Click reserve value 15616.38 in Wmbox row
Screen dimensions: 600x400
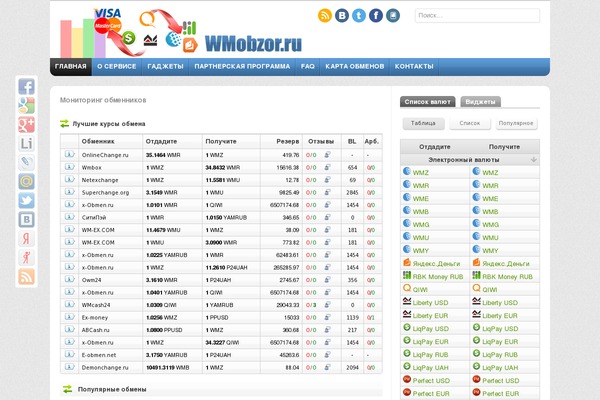tap(288, 168)
